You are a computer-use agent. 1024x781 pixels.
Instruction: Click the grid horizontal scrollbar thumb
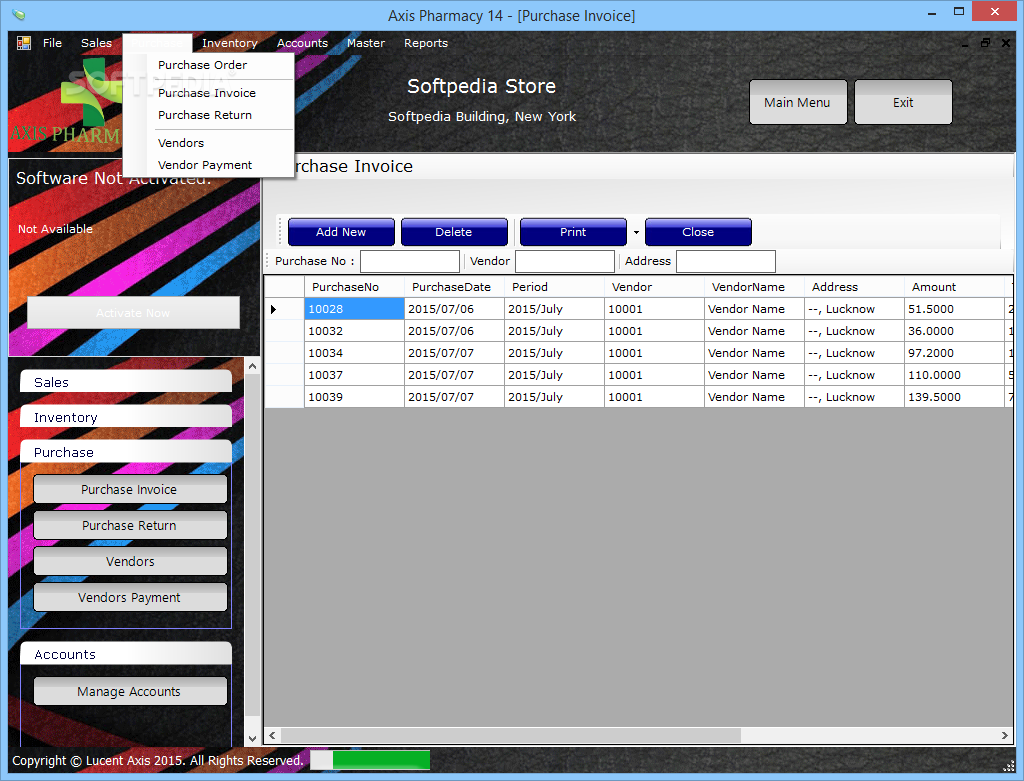[x=511, y=735]
